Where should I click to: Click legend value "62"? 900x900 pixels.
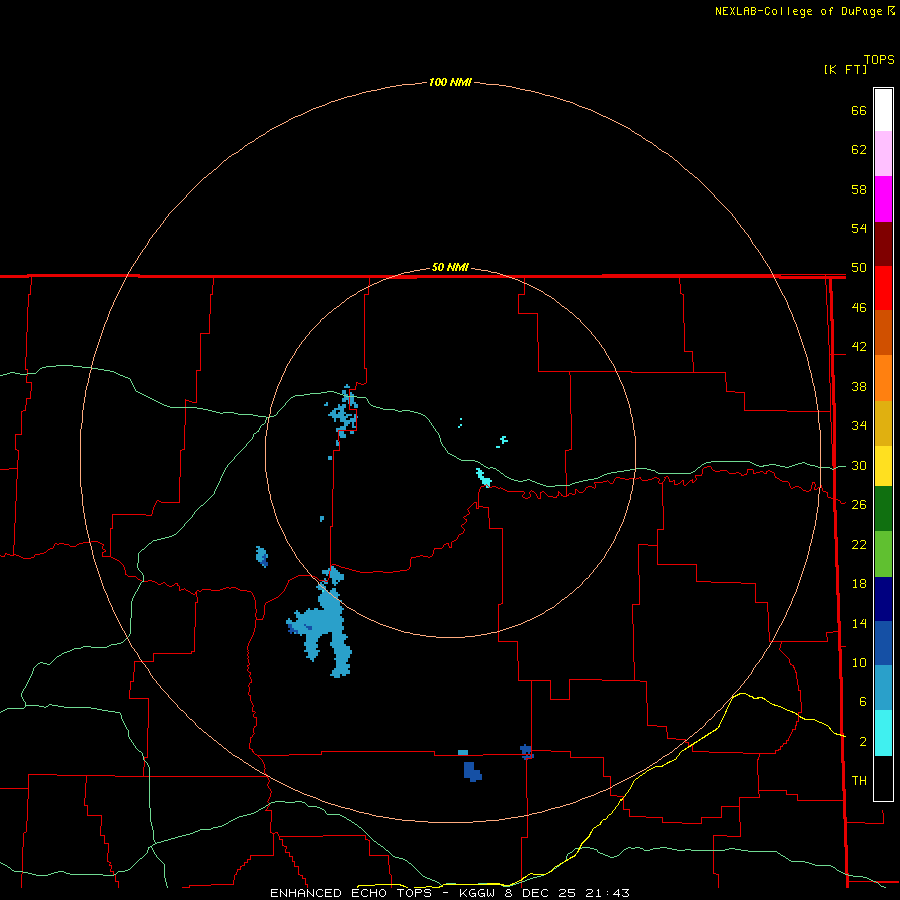(x=859, y=150)
